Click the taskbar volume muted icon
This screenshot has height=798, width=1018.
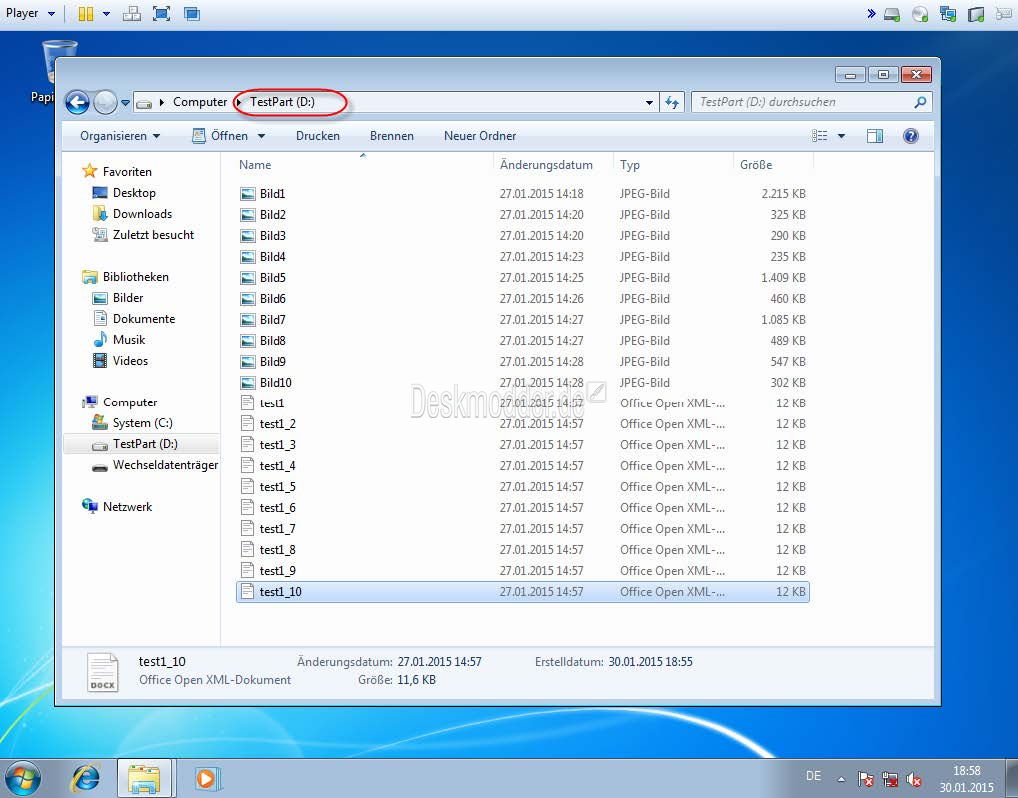(914, 778)
